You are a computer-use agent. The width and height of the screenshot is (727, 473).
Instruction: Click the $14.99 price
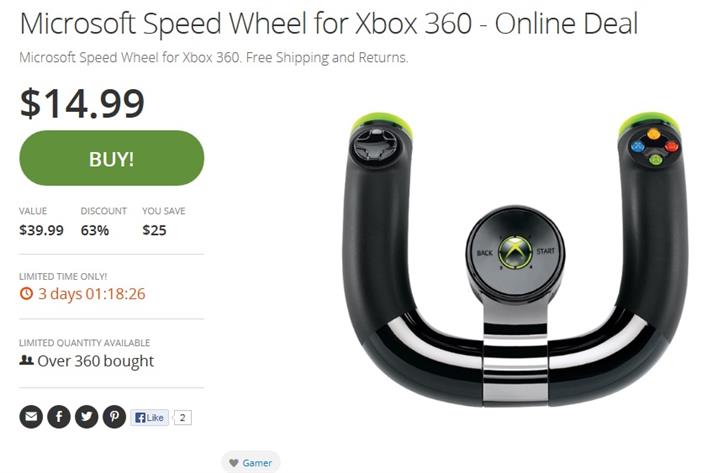click(x=82, y=103)
